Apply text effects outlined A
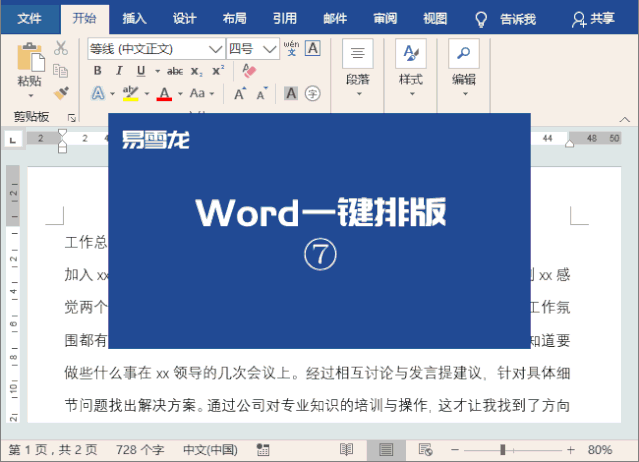Image resolution: width=639 pixels, height=462 pixels. [x=98, y=93]
